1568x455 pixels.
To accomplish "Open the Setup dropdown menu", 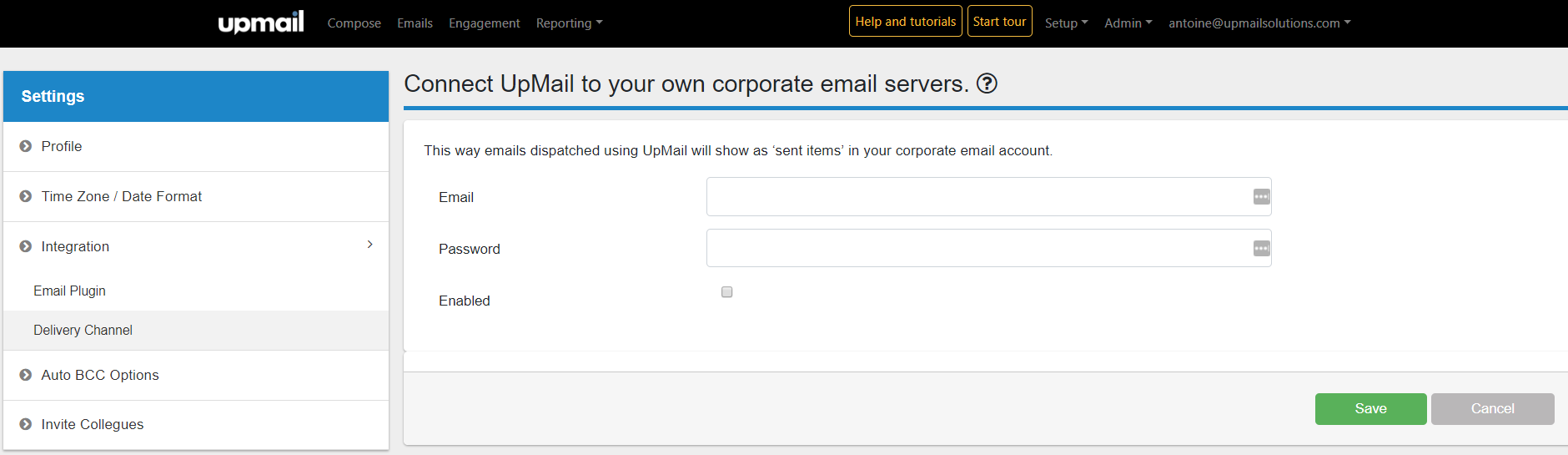I will tap(1066, 23).
